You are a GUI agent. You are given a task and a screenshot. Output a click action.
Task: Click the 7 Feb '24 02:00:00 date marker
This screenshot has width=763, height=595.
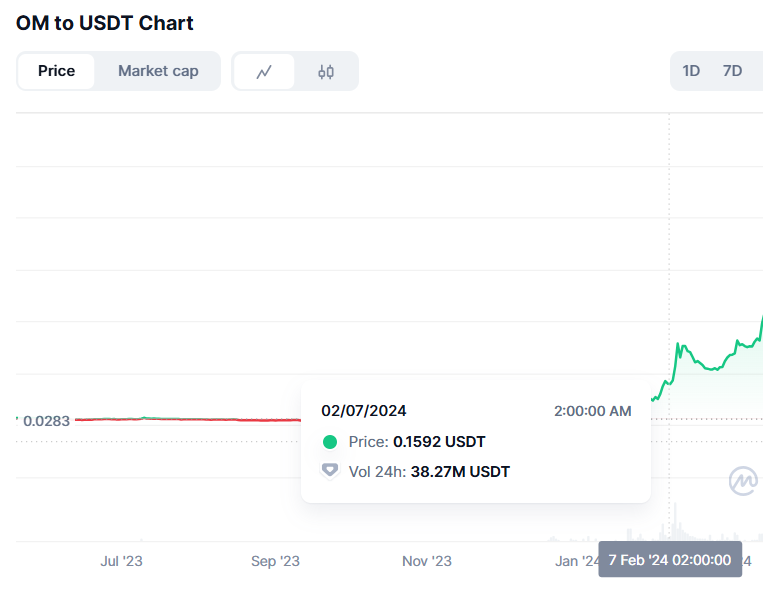click(670, 559)
